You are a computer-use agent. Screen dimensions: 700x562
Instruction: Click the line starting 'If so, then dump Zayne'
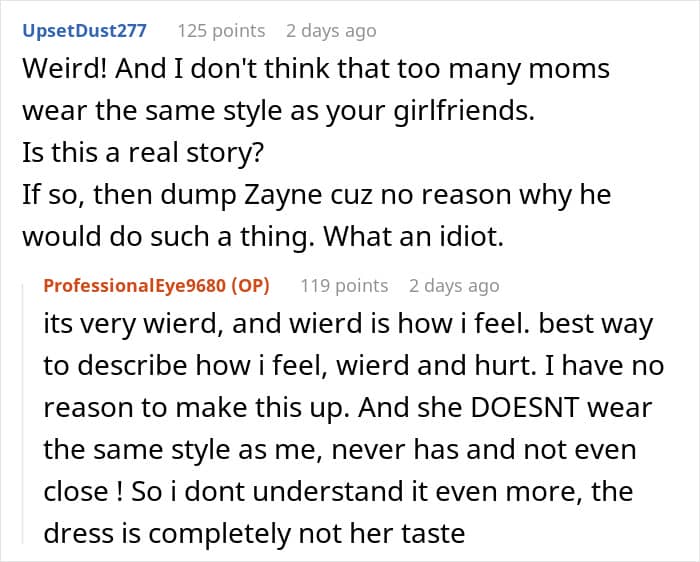[317, 195]
